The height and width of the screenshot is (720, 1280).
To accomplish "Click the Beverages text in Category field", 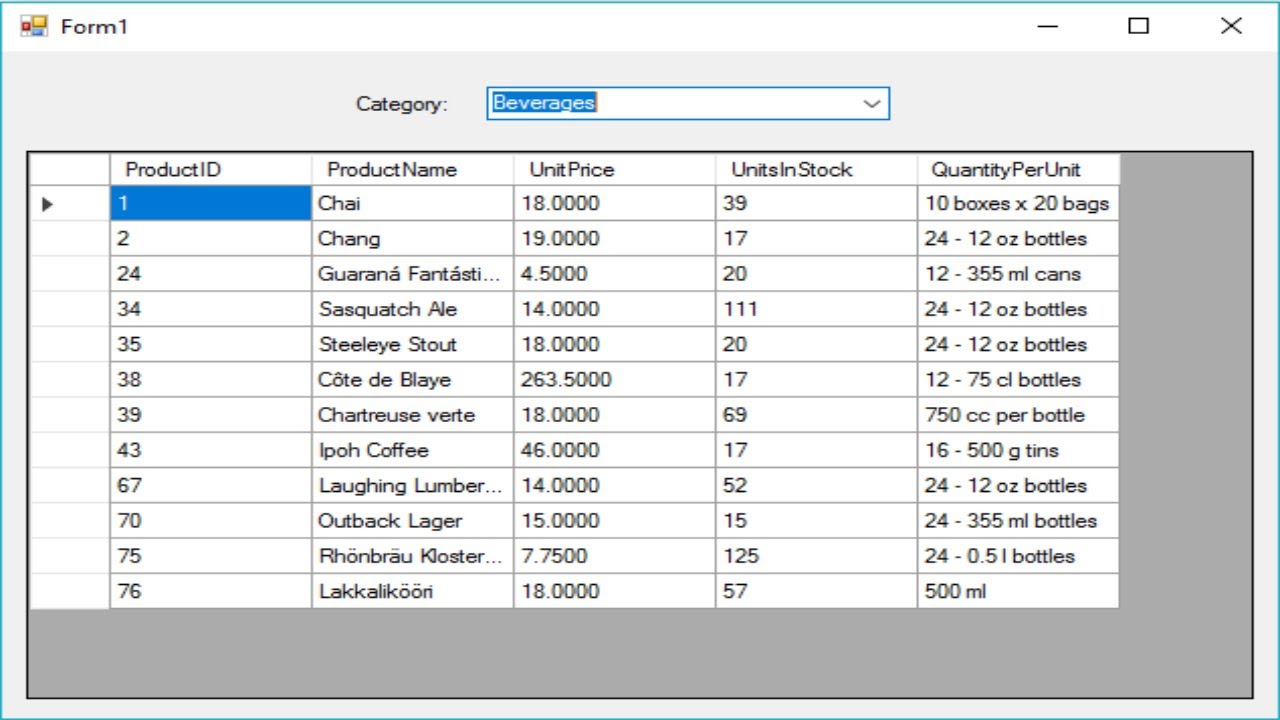I will 544,102.
